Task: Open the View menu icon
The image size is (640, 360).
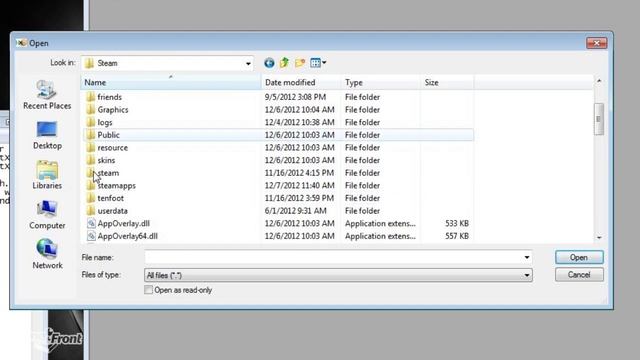Action: (x=315, y=63)
